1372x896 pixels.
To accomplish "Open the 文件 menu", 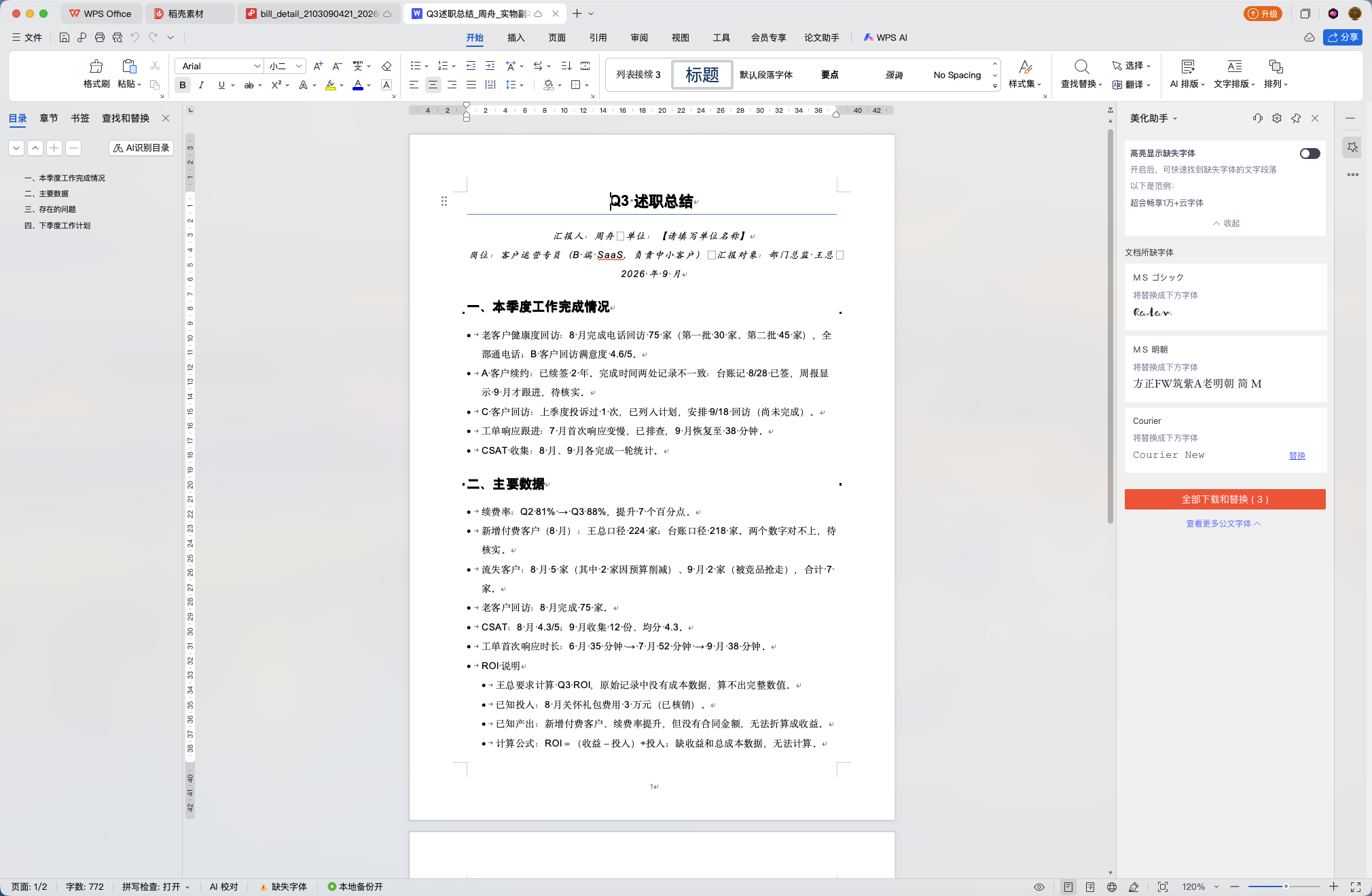I will point(27,37).
